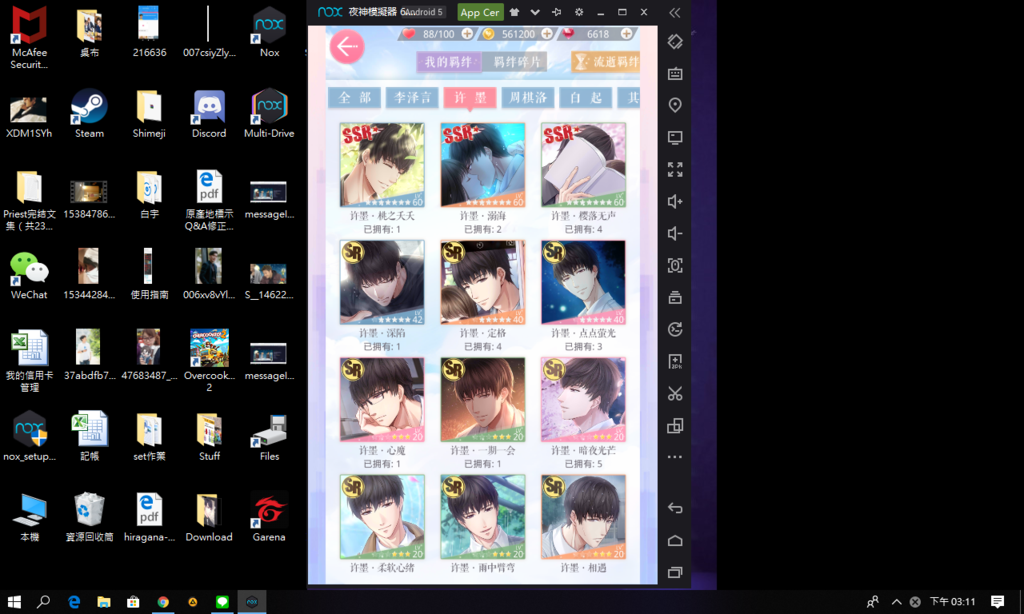Select the Garena desktop shortcut
Image resolution: width=1024 pixels, height=614 pixels.
269,517
